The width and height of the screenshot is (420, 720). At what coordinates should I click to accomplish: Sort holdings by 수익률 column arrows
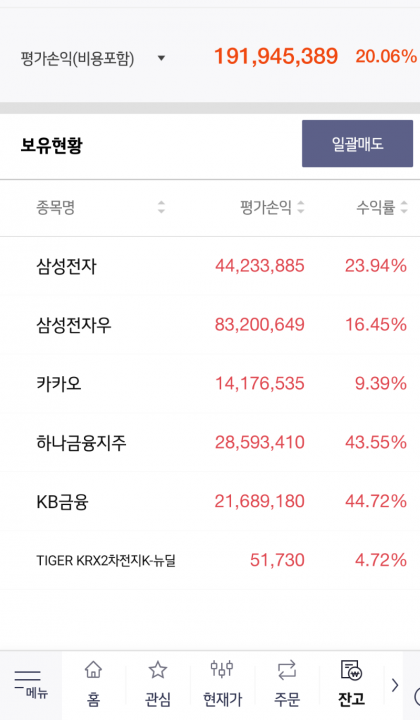tap(404, 207)
